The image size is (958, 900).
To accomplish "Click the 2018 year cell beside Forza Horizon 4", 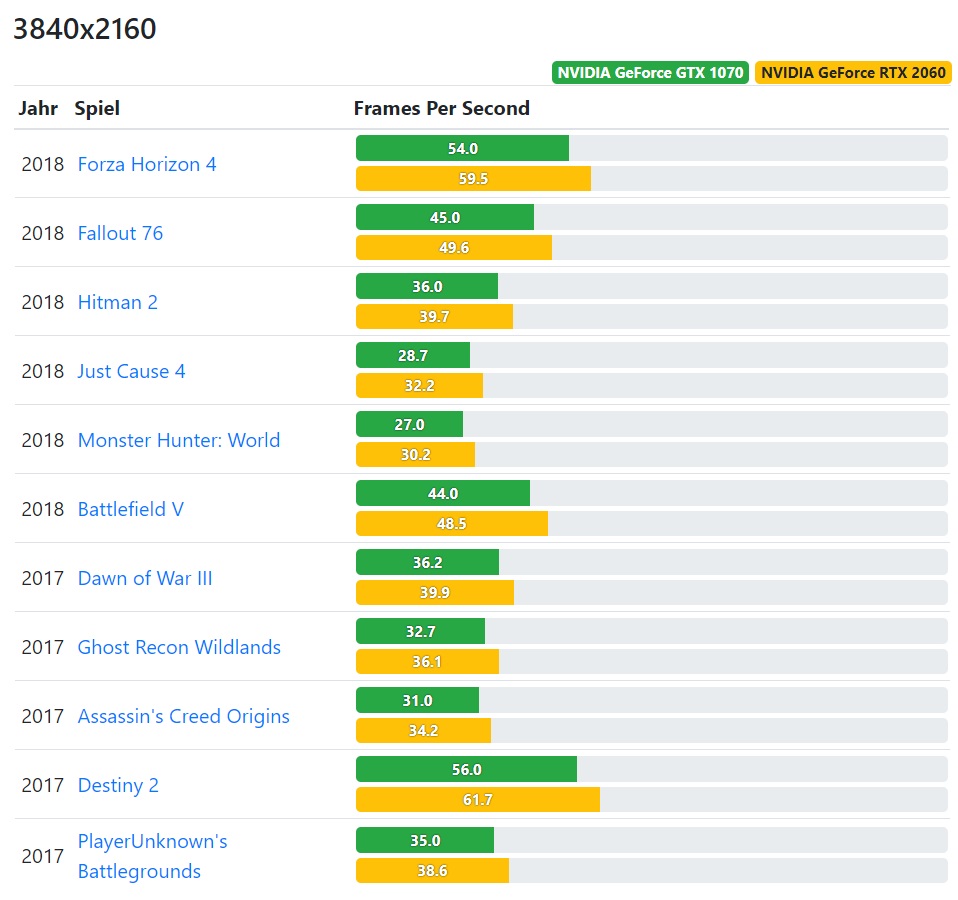I will [43, 164].
